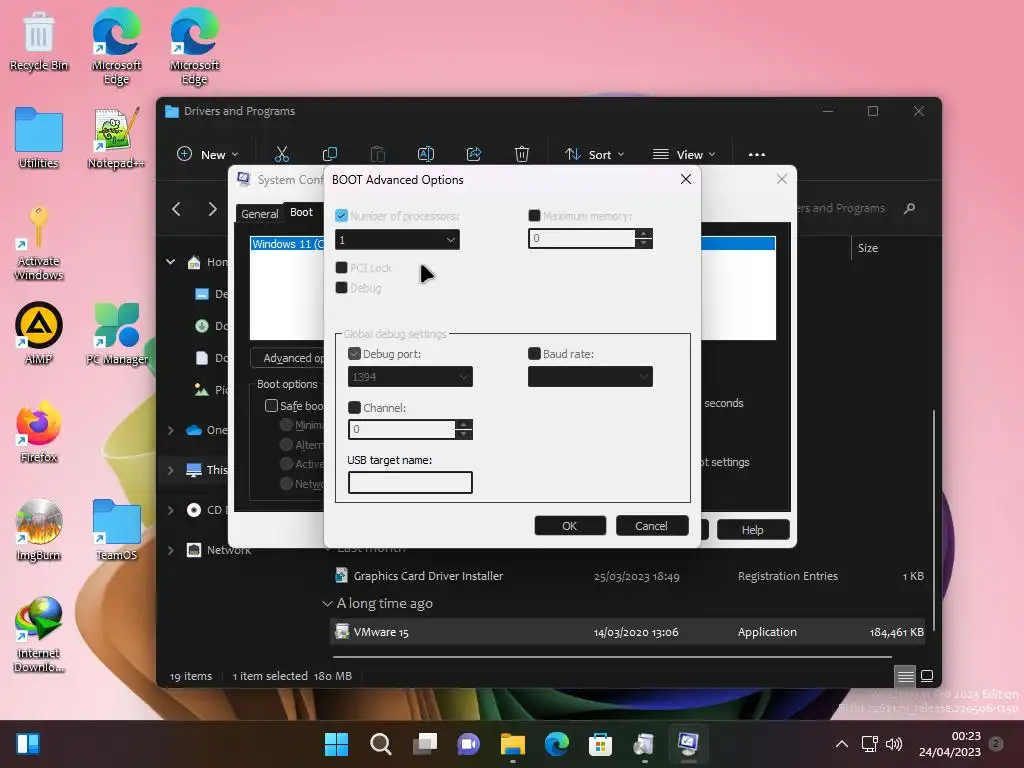This screenshot has width=1024, height=768.
Task: Open the TeamOS desktop folder
Action: point(116,530)
